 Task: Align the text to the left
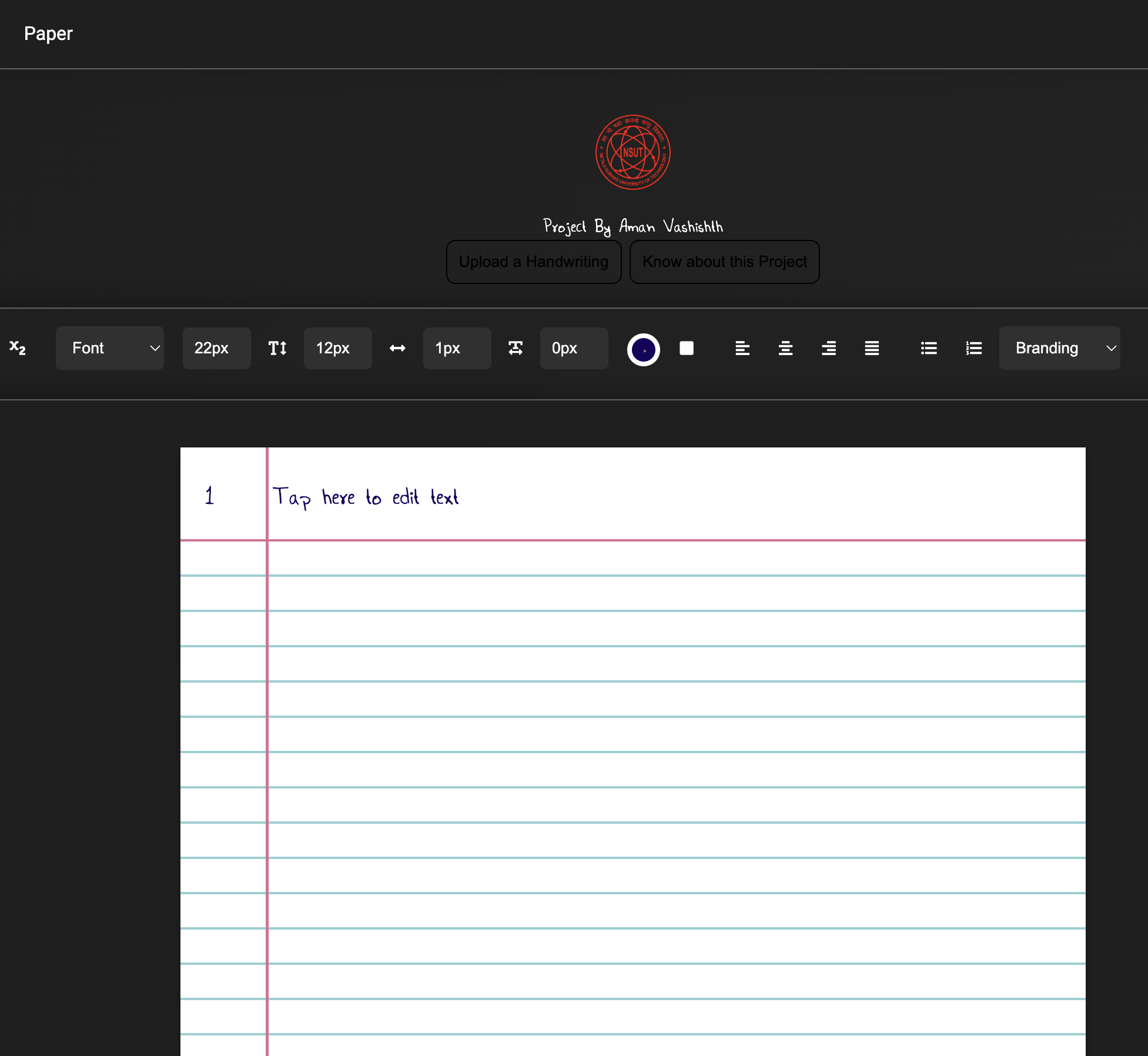point(742,348)
